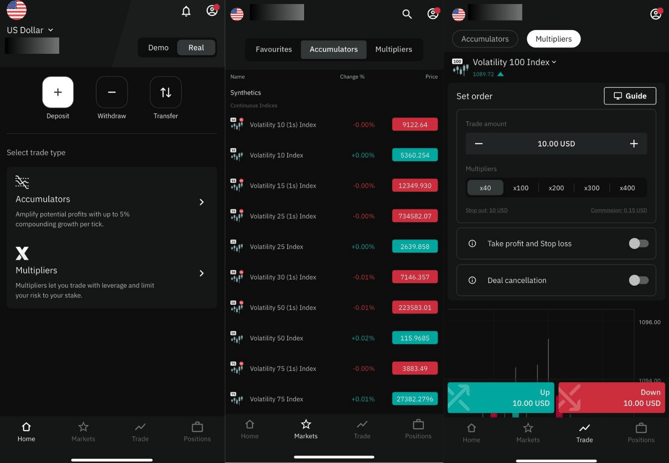Open notifications bell on Home screen

pyautogui.click(x=186, y=11)
